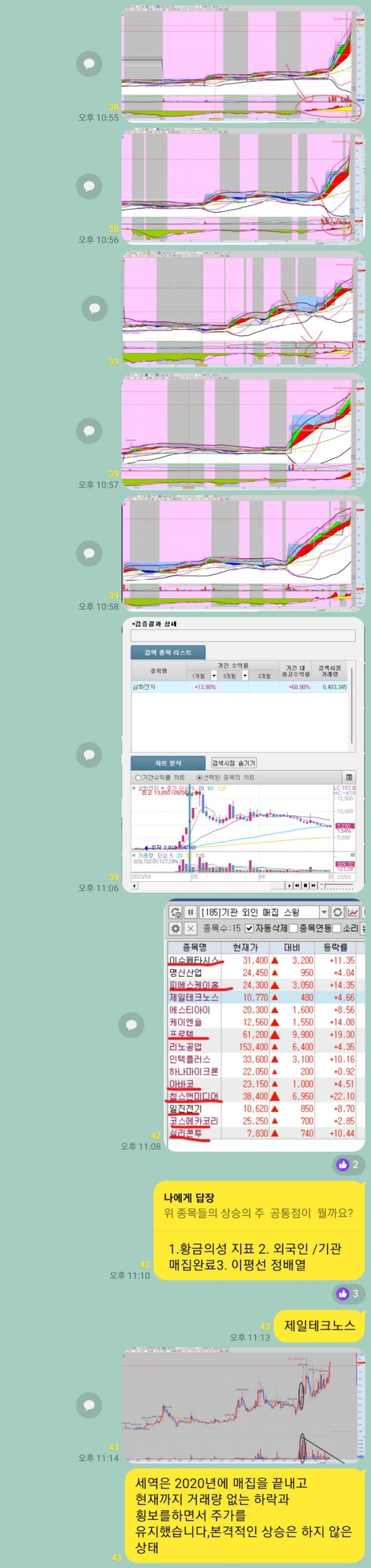371x1568 pixels.
Task: Click the X delete icon beside gear
Action: tap(190, 928)
